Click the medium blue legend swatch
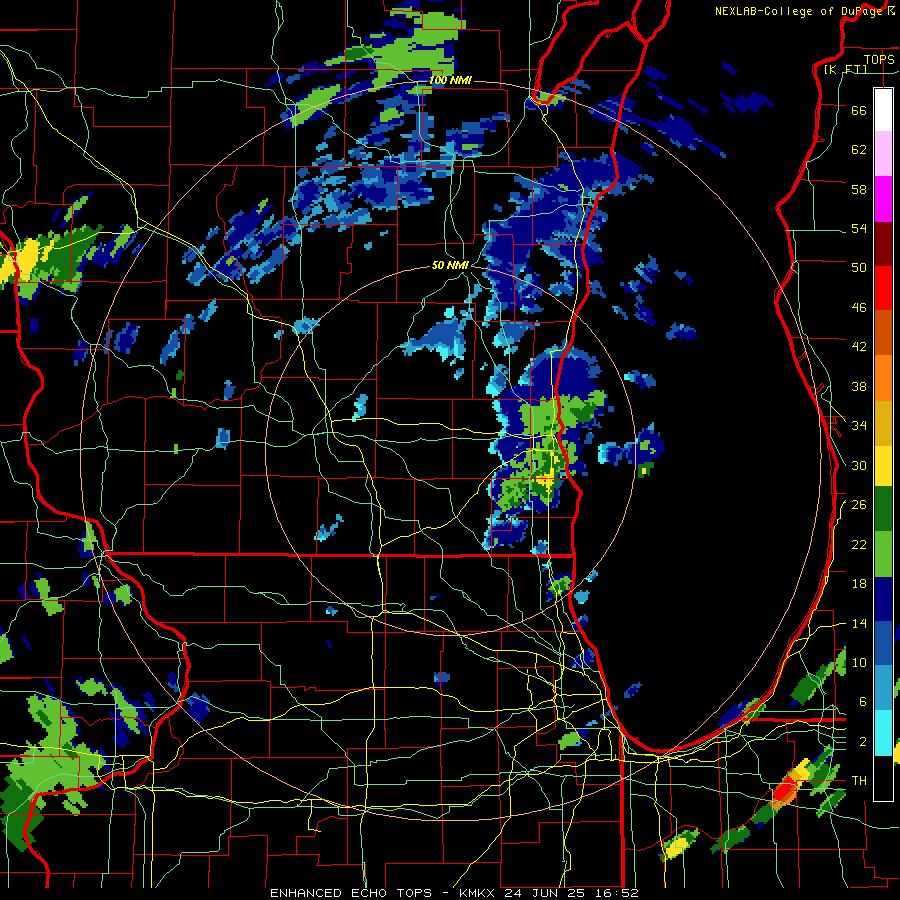Image resolution: width=900 pixels, height=900 pixels. click(x=883, y=644)
